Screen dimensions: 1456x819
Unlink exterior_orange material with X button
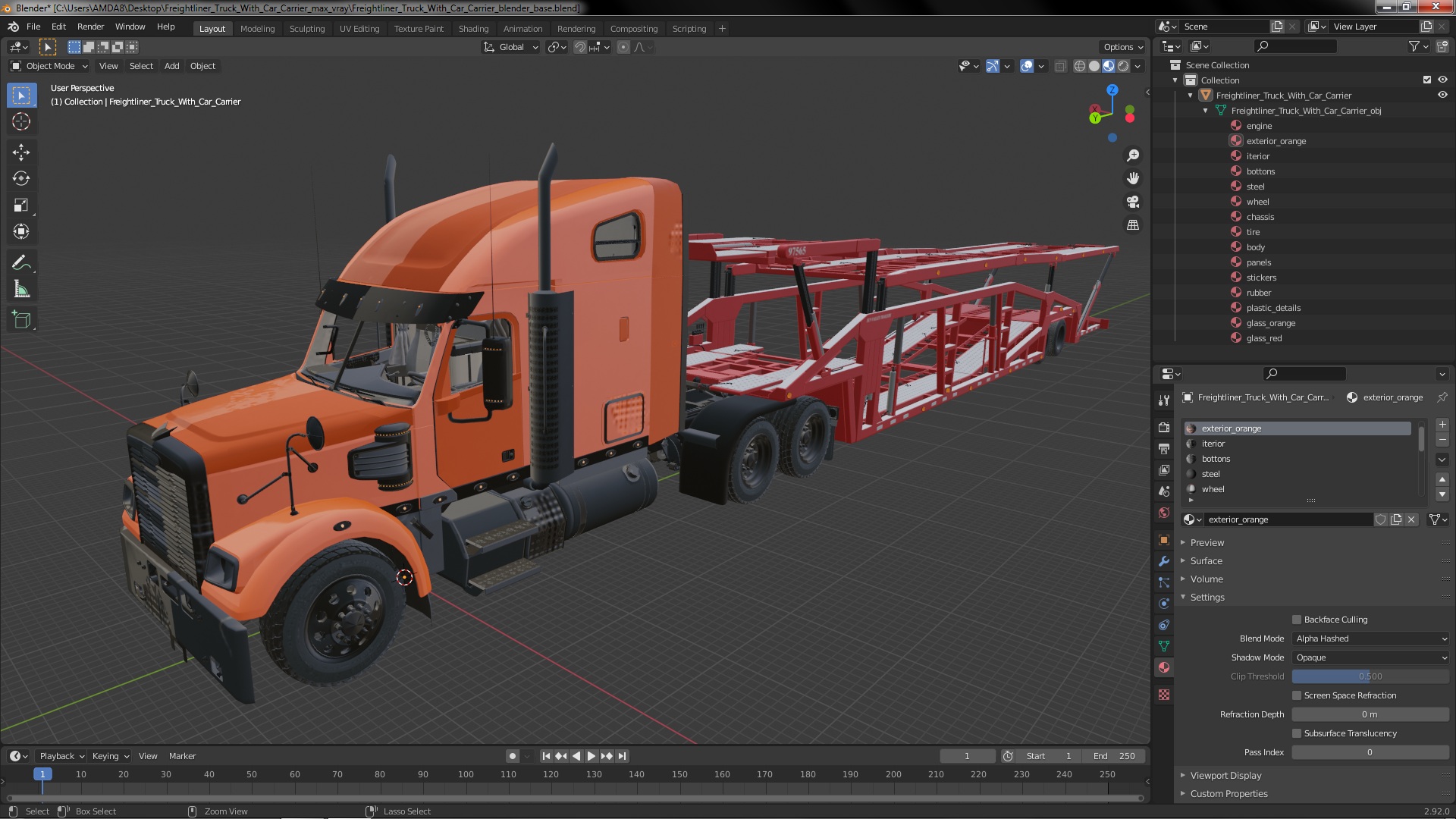1411,519
